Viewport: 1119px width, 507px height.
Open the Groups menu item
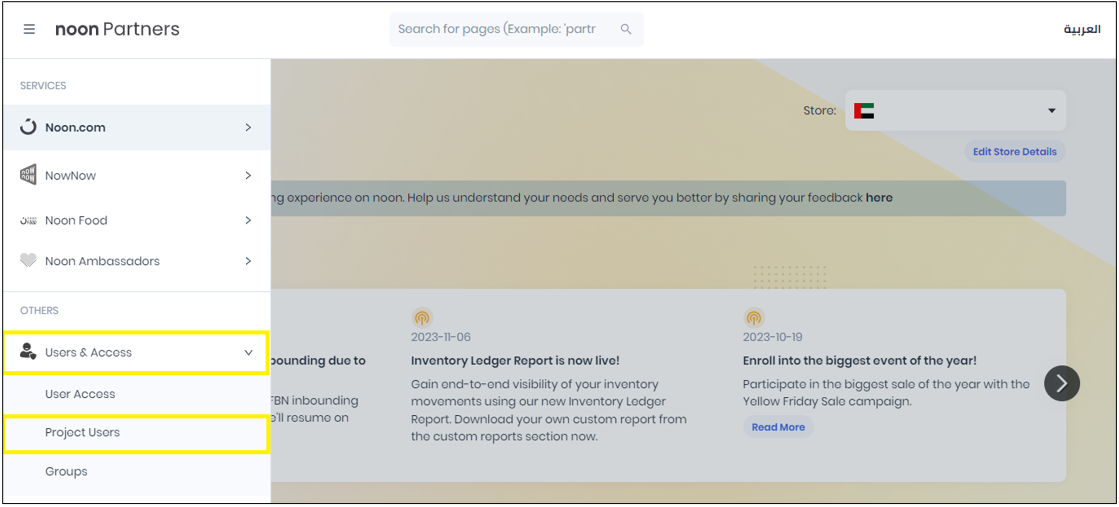point(66,471)
